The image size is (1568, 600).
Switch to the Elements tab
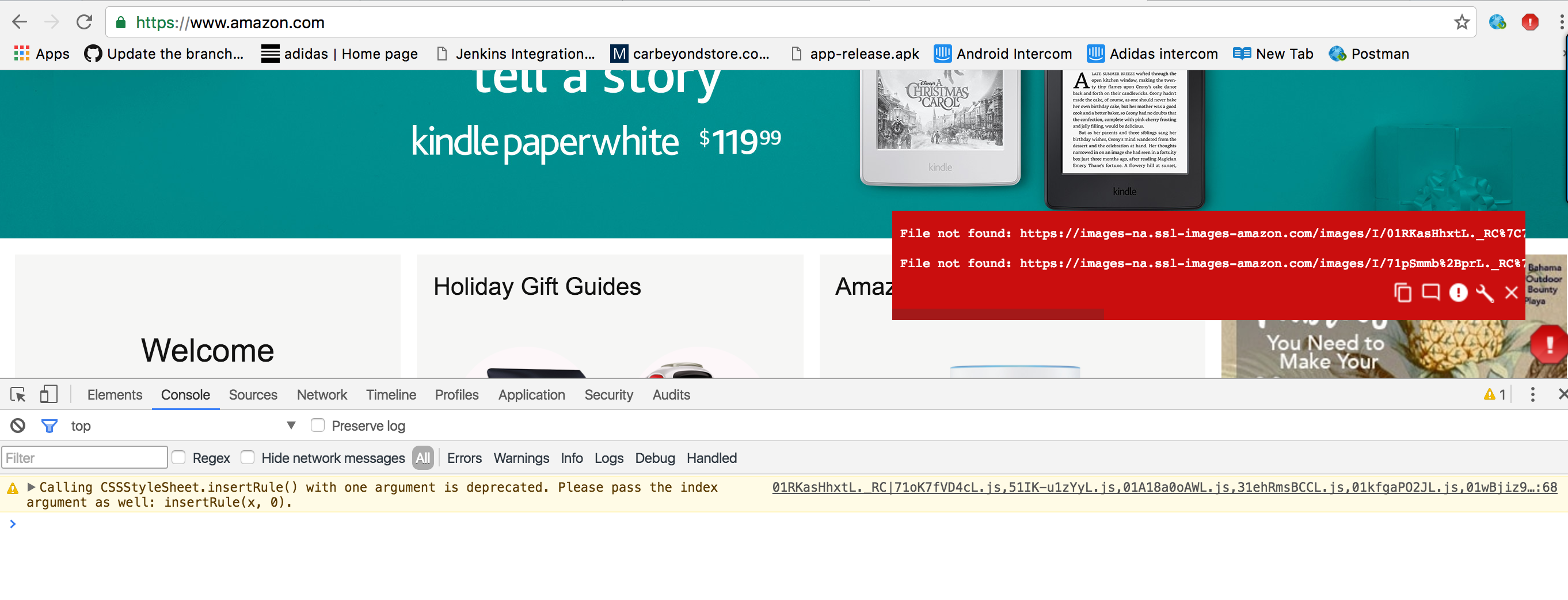click(115, 394)
